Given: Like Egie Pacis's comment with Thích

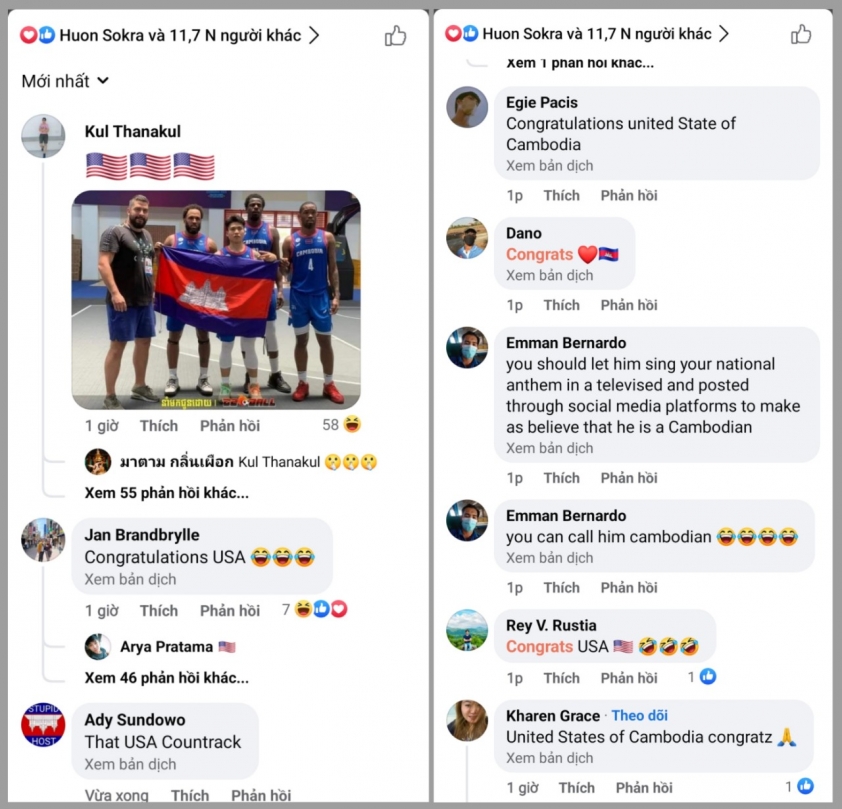Looking at the screenshot, I should pyautogui.click(x=561, y=195).
